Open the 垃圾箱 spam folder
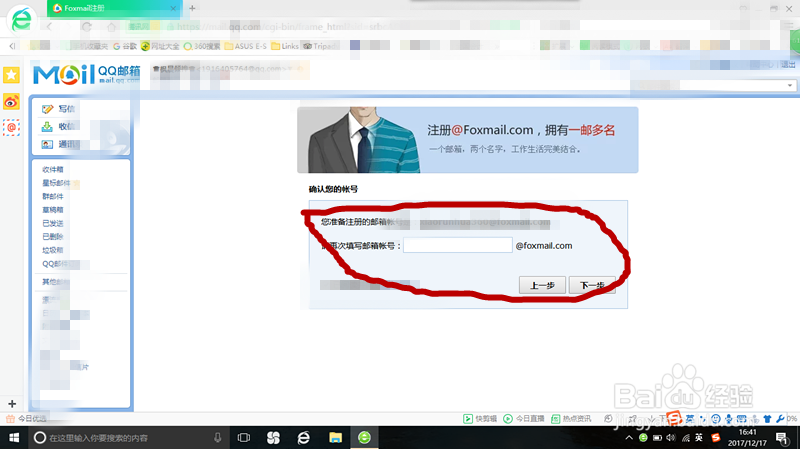The image size is (800, 449). coord(53,250)
